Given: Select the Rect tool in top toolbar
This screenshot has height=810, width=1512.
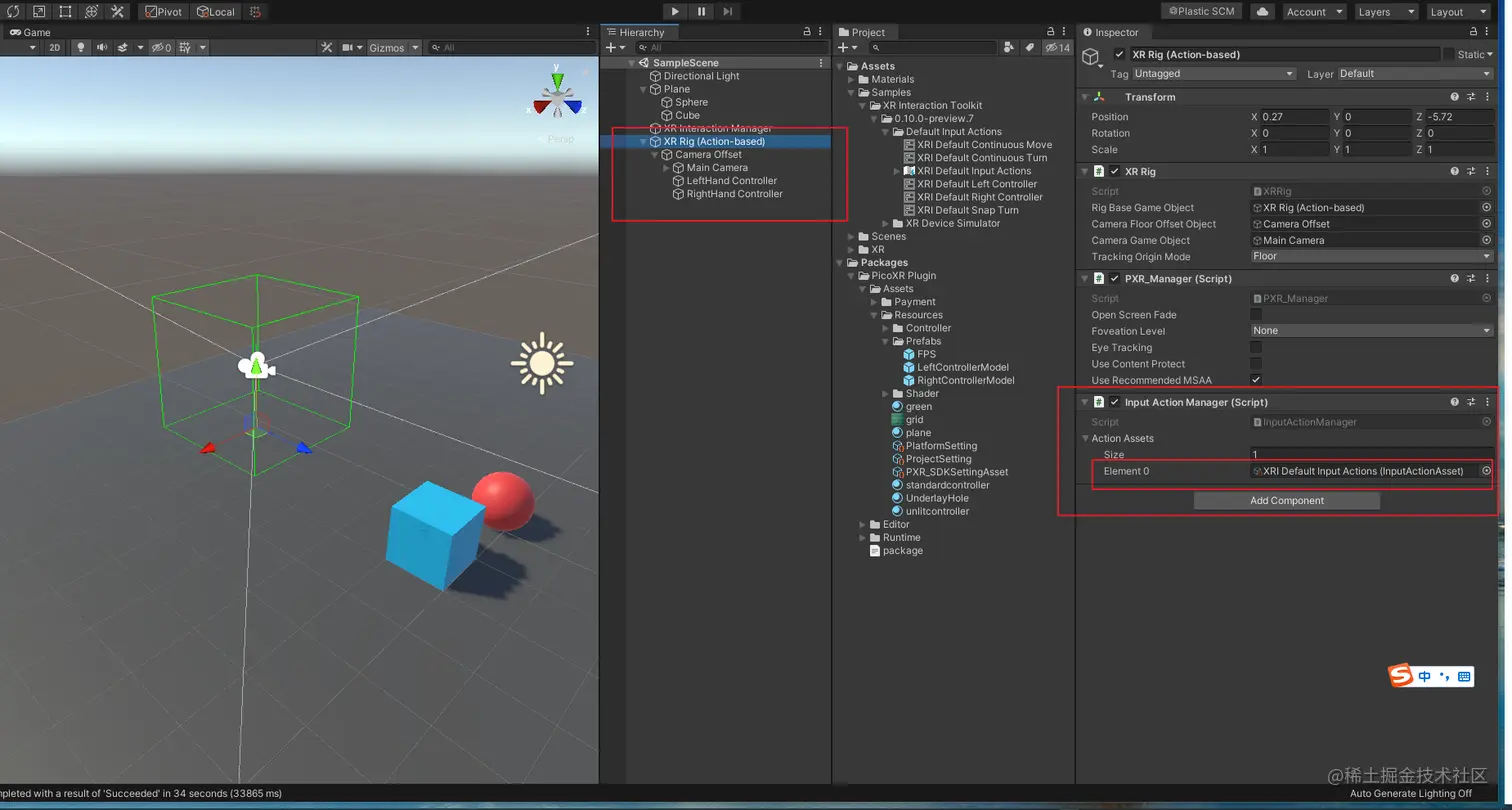Looking at the screenshot, I should (x=65, y=12).
